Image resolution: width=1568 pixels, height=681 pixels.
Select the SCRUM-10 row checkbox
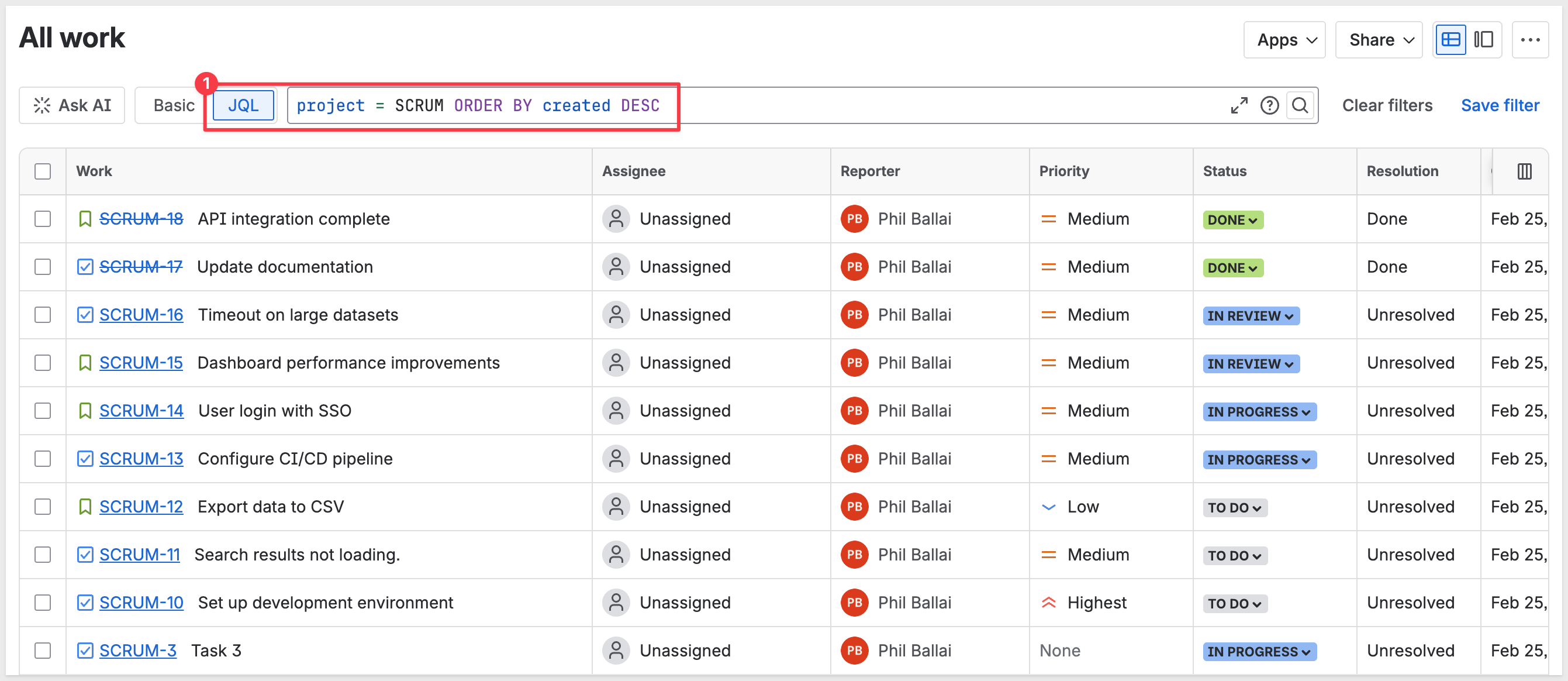point(43,603)
